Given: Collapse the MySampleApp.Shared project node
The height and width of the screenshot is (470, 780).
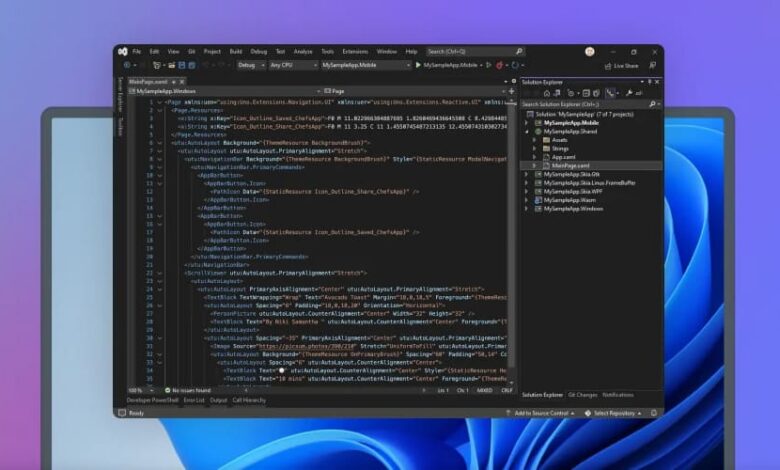Looking at the screenshot, I should (526, 132).
